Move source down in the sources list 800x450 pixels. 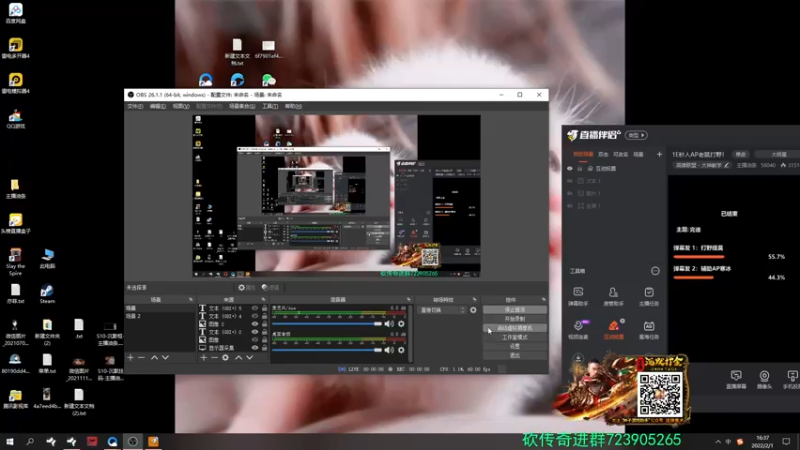click(249, 358)
